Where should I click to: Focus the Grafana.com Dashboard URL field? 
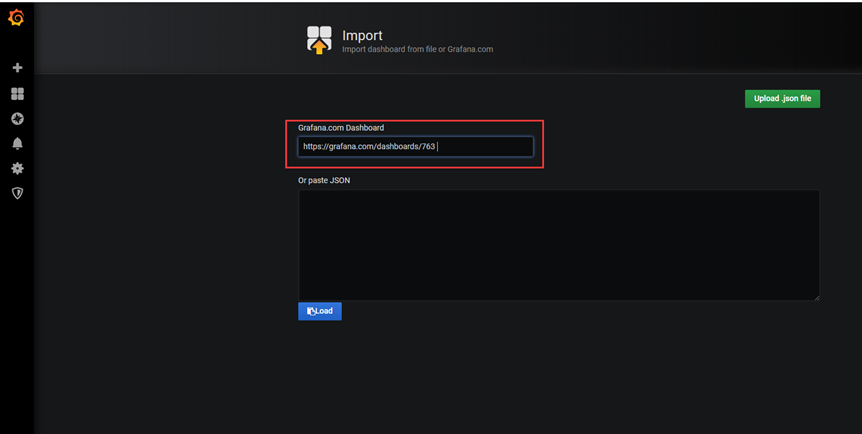coord(416,147)
